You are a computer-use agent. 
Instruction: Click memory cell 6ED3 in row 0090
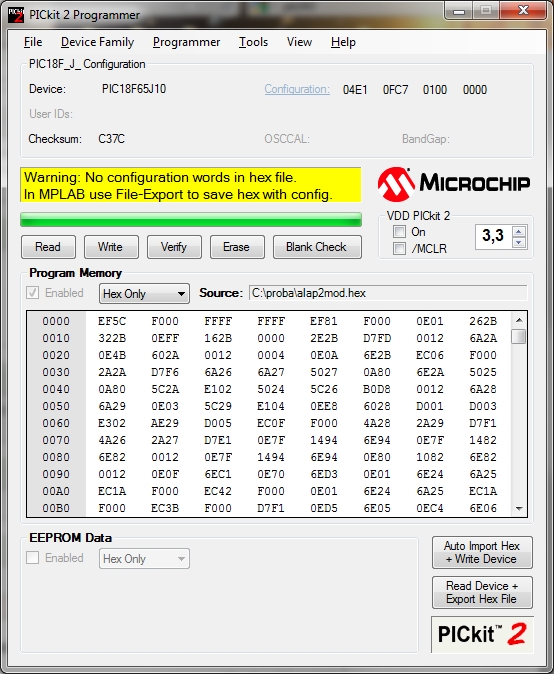(x=324, y=474)
